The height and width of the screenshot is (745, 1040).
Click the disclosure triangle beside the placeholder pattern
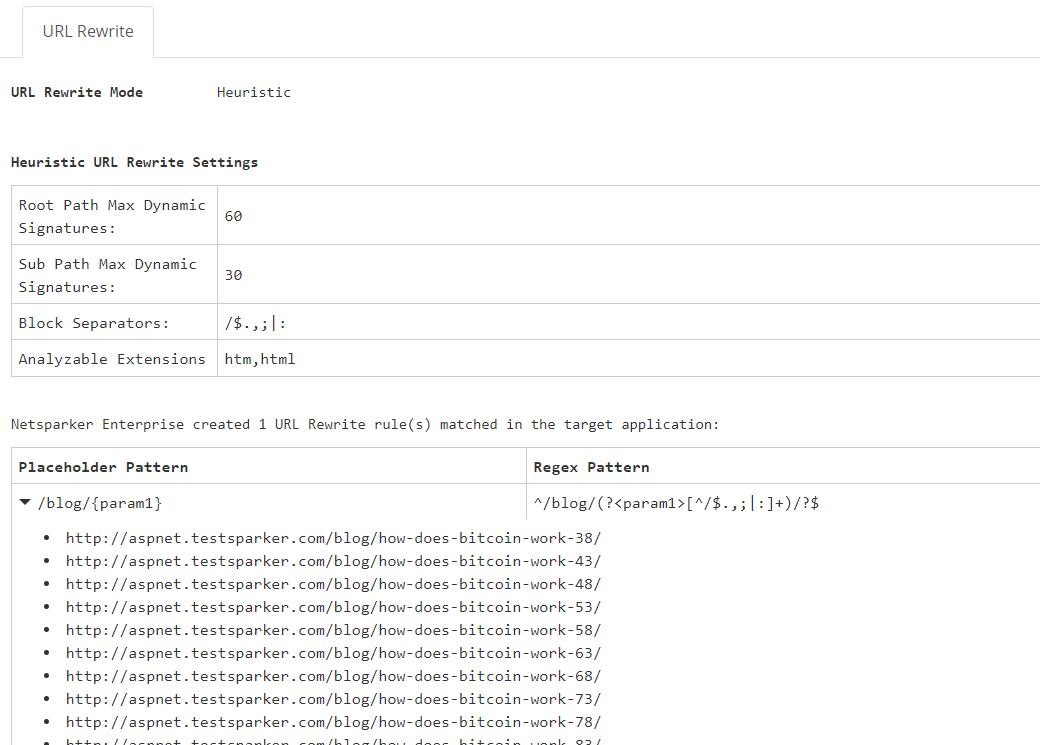tap(25, 502)
